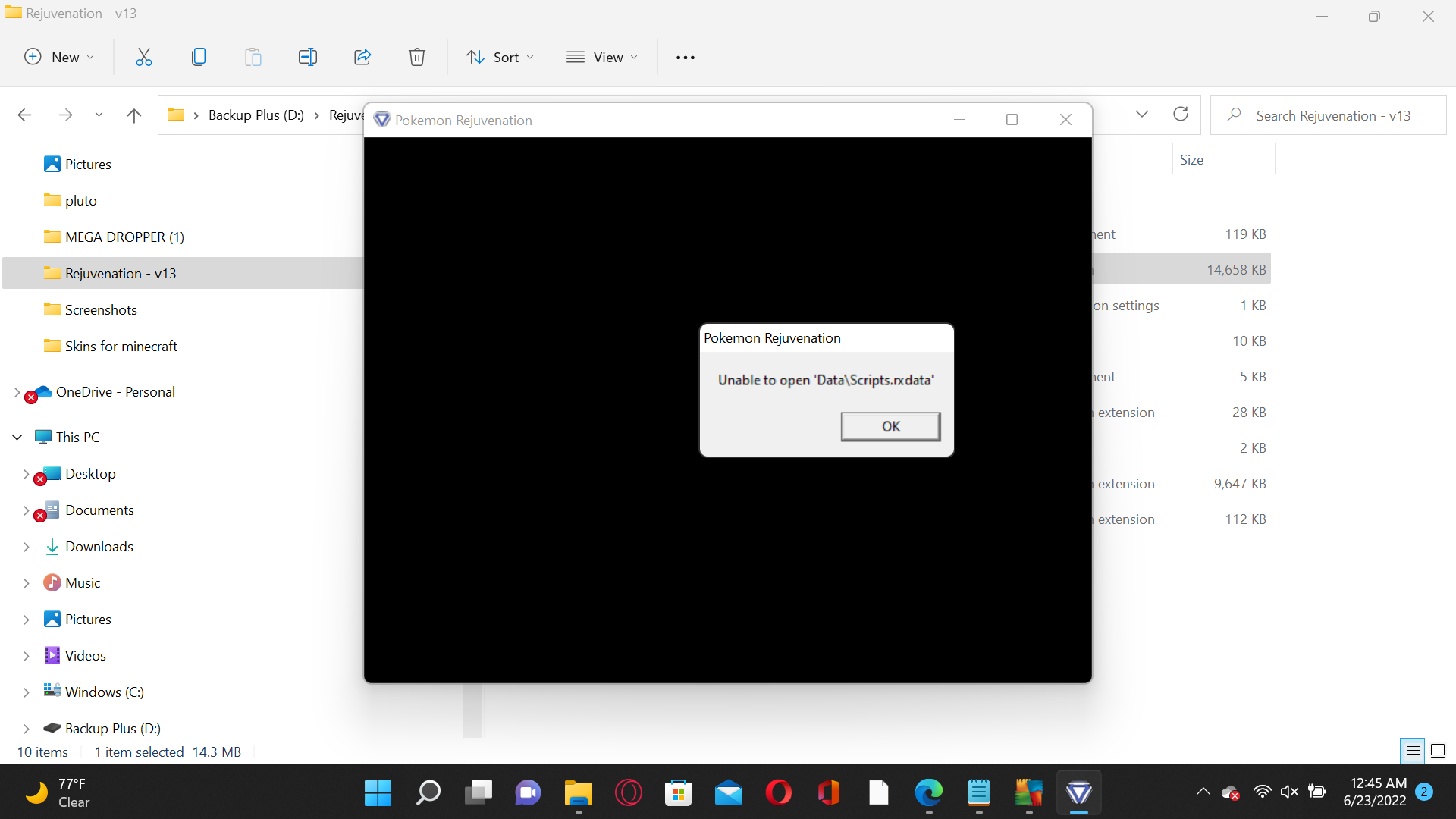Click the Delete trash icon
Image resolution: width=1456 pixels, height=819 pixels.
click(x=417, y=57)
